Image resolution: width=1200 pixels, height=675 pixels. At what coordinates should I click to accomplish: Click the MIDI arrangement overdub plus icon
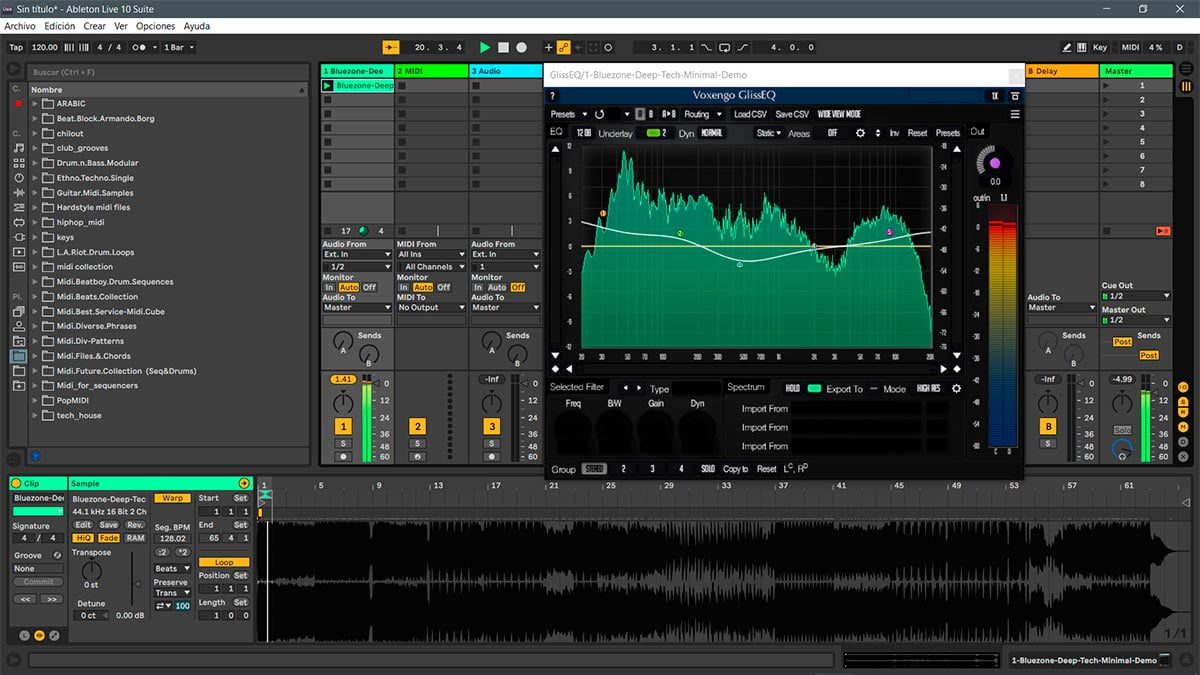[548, 47]
